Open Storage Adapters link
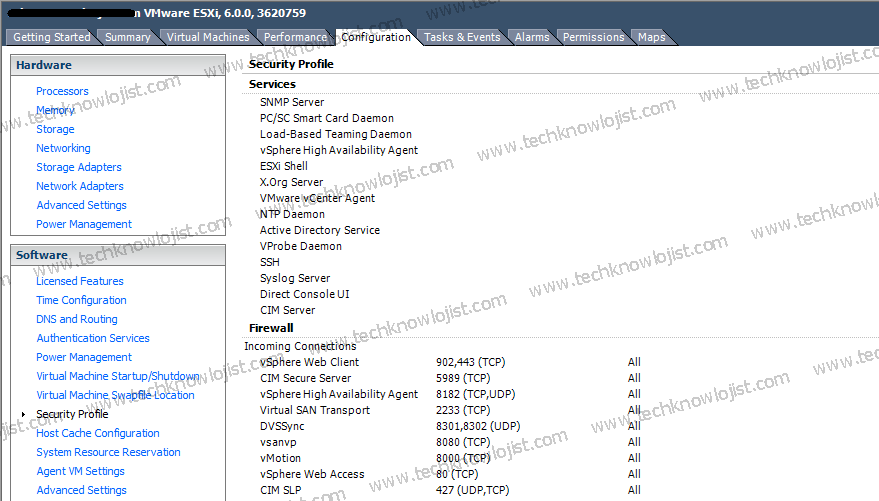This screenshot has width=879, height=501. [78, 167]
